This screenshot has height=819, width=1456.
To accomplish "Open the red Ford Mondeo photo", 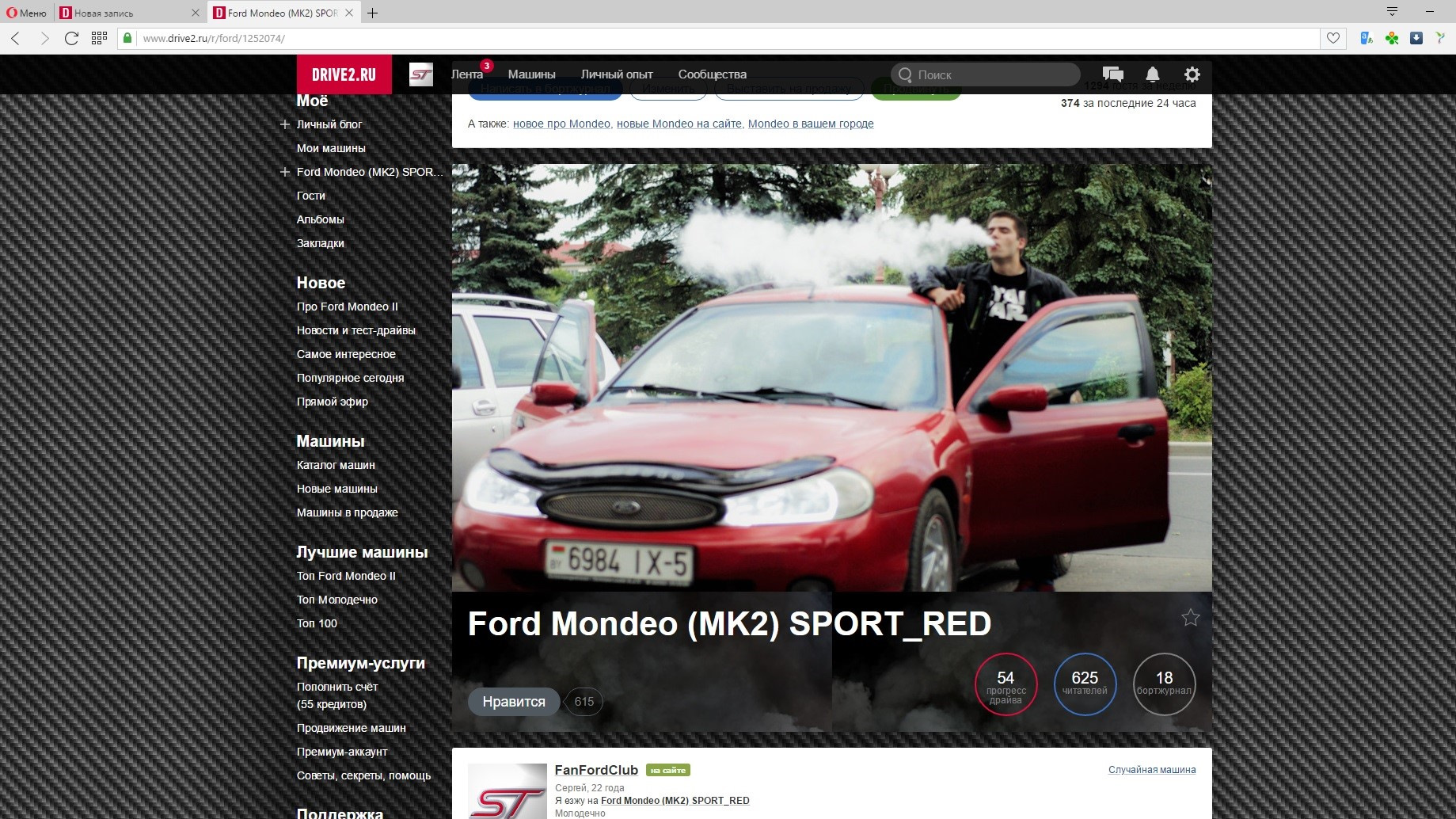I will coord(831,378).
